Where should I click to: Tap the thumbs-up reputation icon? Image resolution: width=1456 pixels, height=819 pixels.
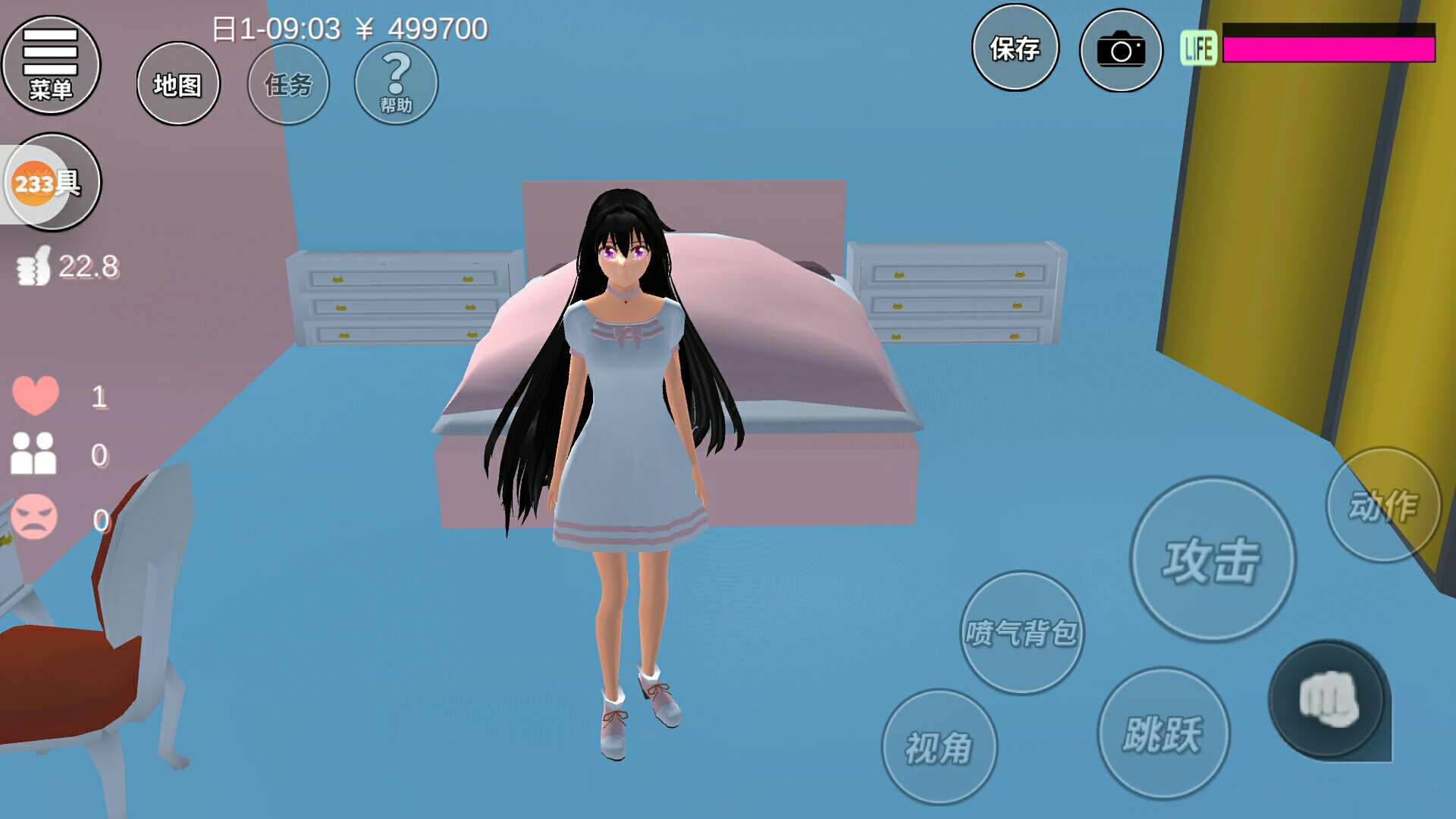33,266
